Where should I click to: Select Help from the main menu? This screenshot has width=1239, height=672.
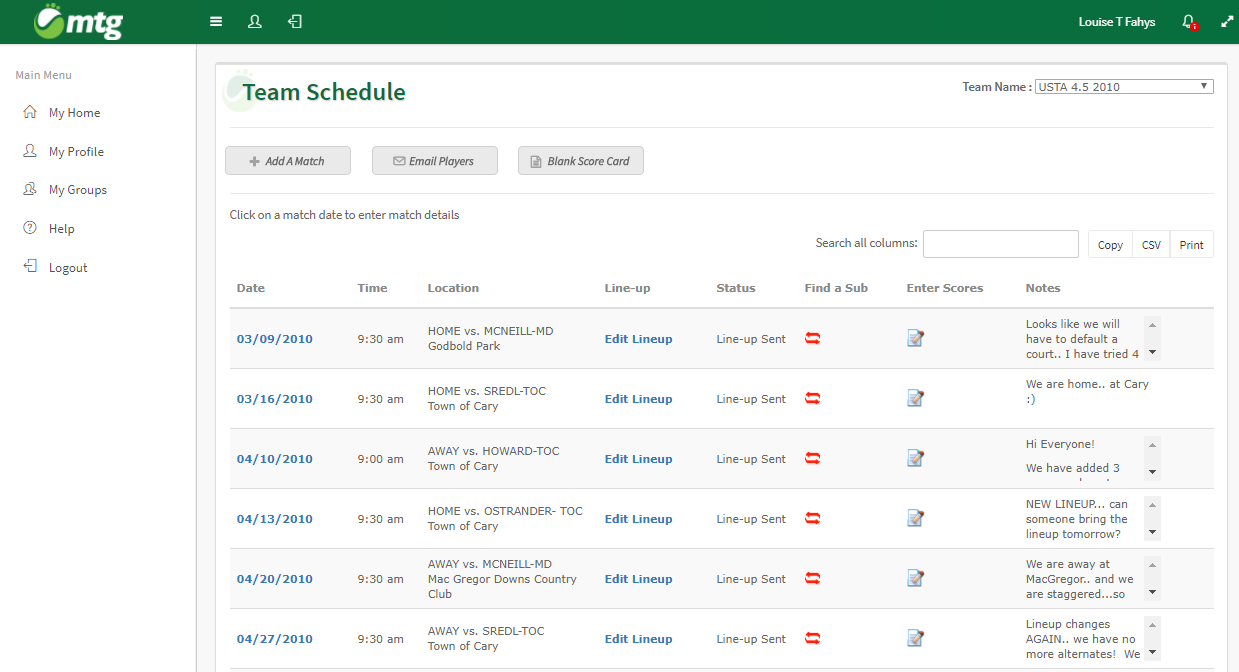(61, 229)
